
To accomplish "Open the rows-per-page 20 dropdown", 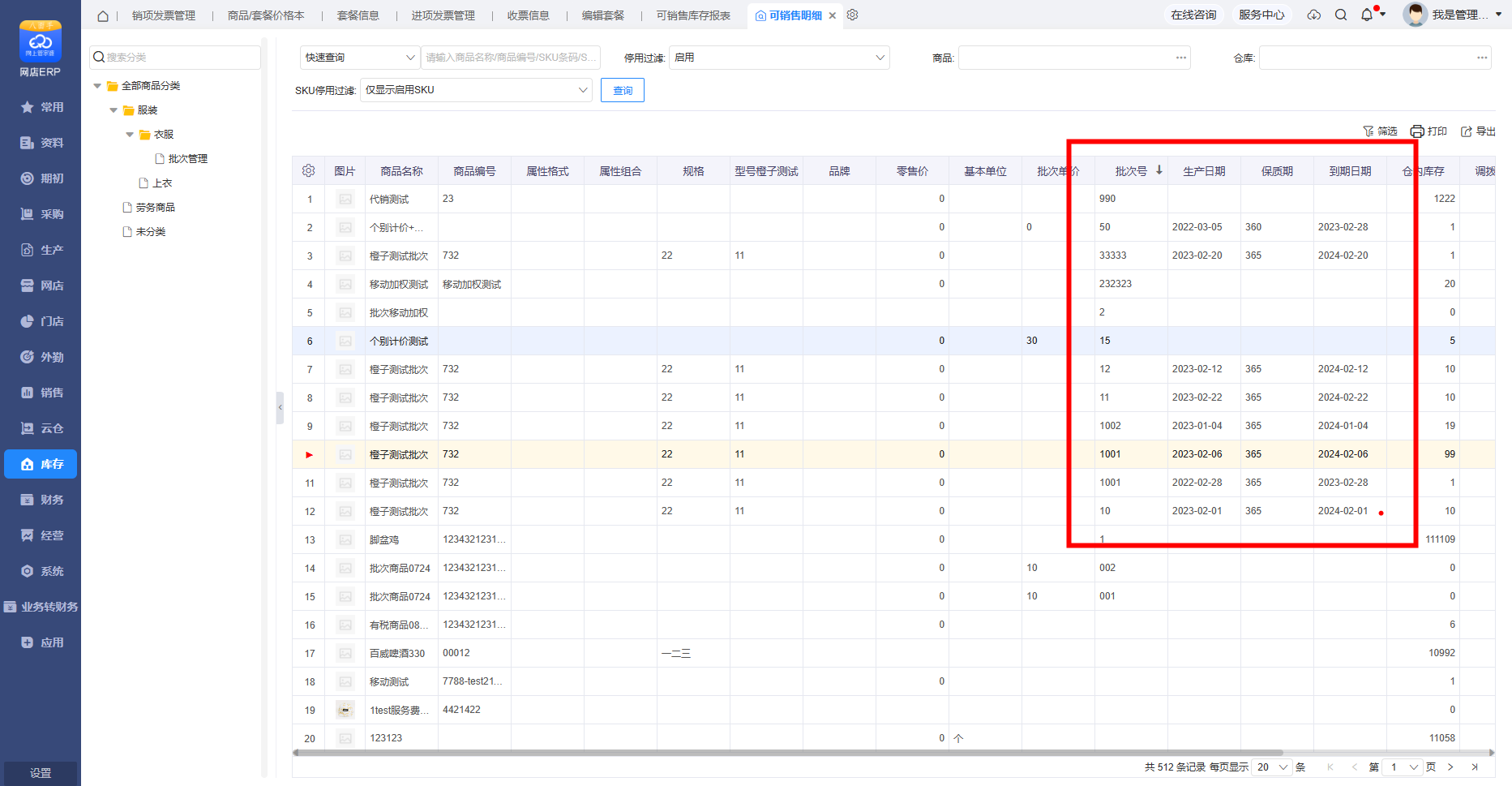I will (x=1272, y=767).
